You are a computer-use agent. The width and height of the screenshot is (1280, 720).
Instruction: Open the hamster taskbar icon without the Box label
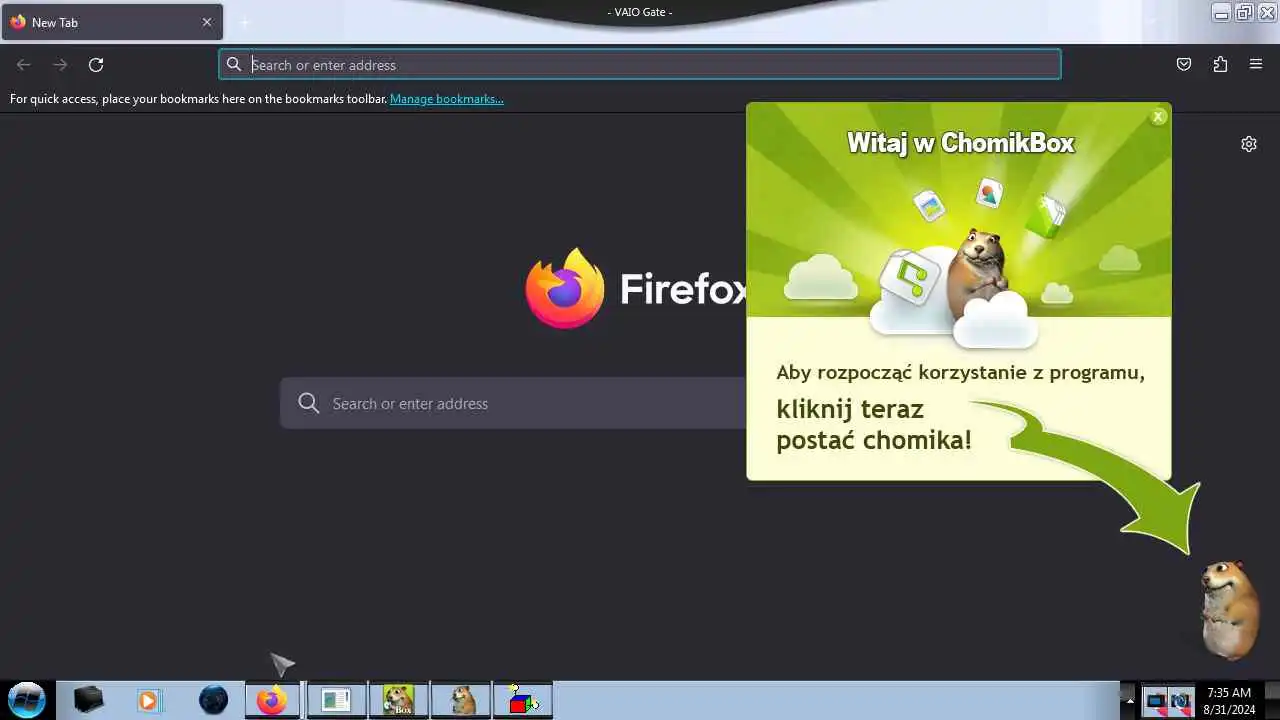(462, 700)
